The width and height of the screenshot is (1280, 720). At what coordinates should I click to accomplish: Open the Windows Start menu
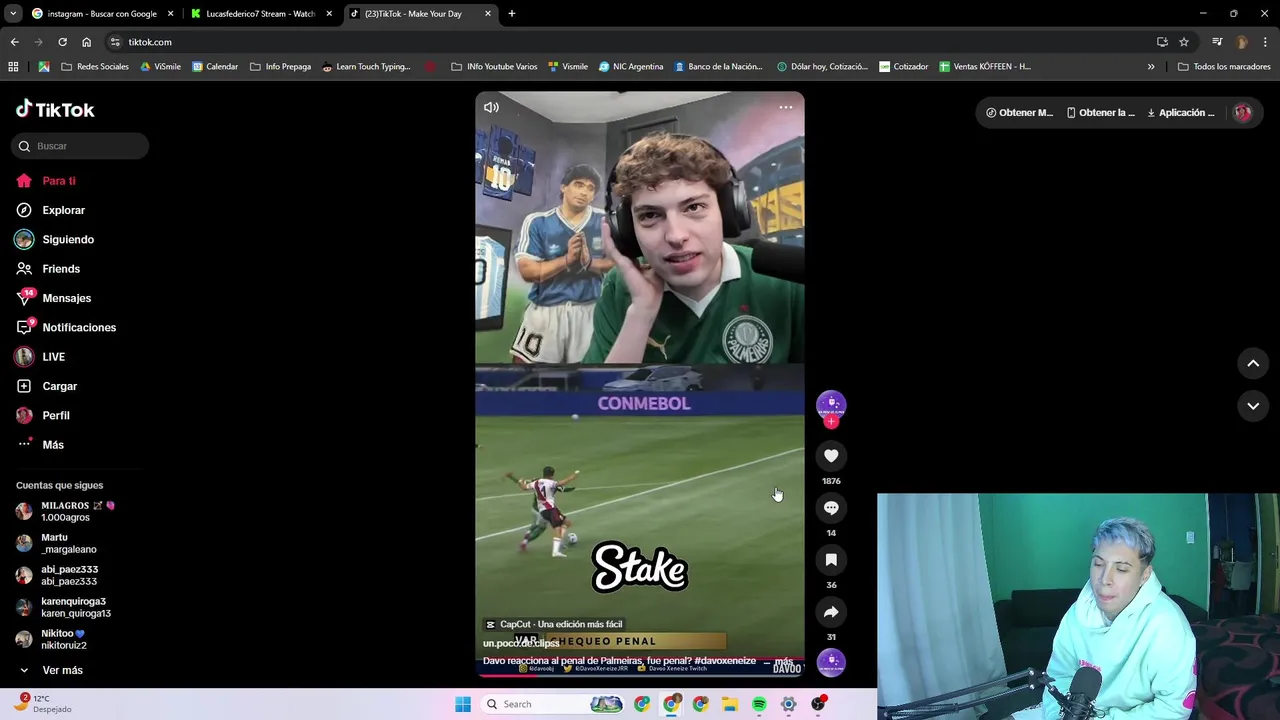462,704
